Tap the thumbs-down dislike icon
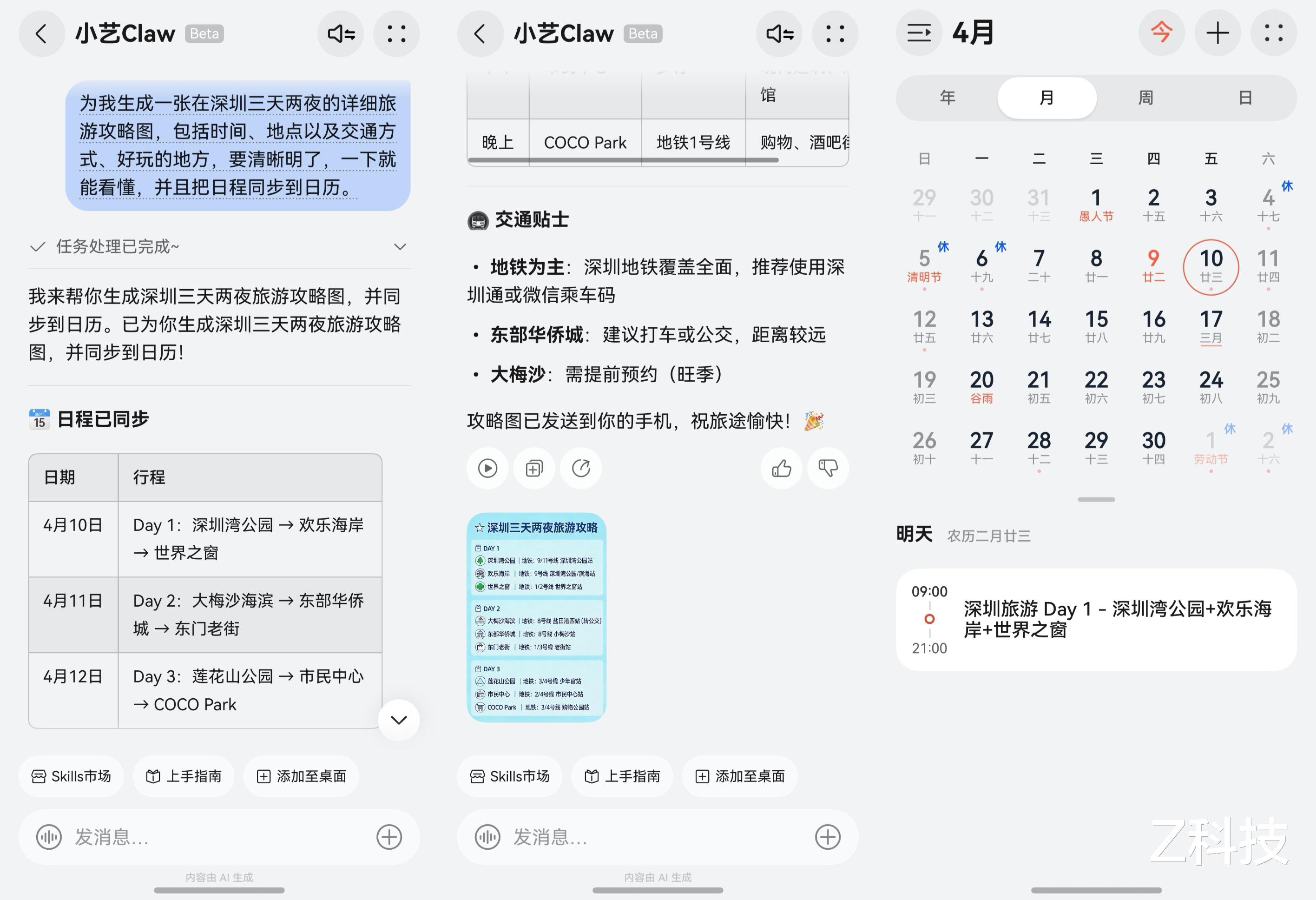 828,468
